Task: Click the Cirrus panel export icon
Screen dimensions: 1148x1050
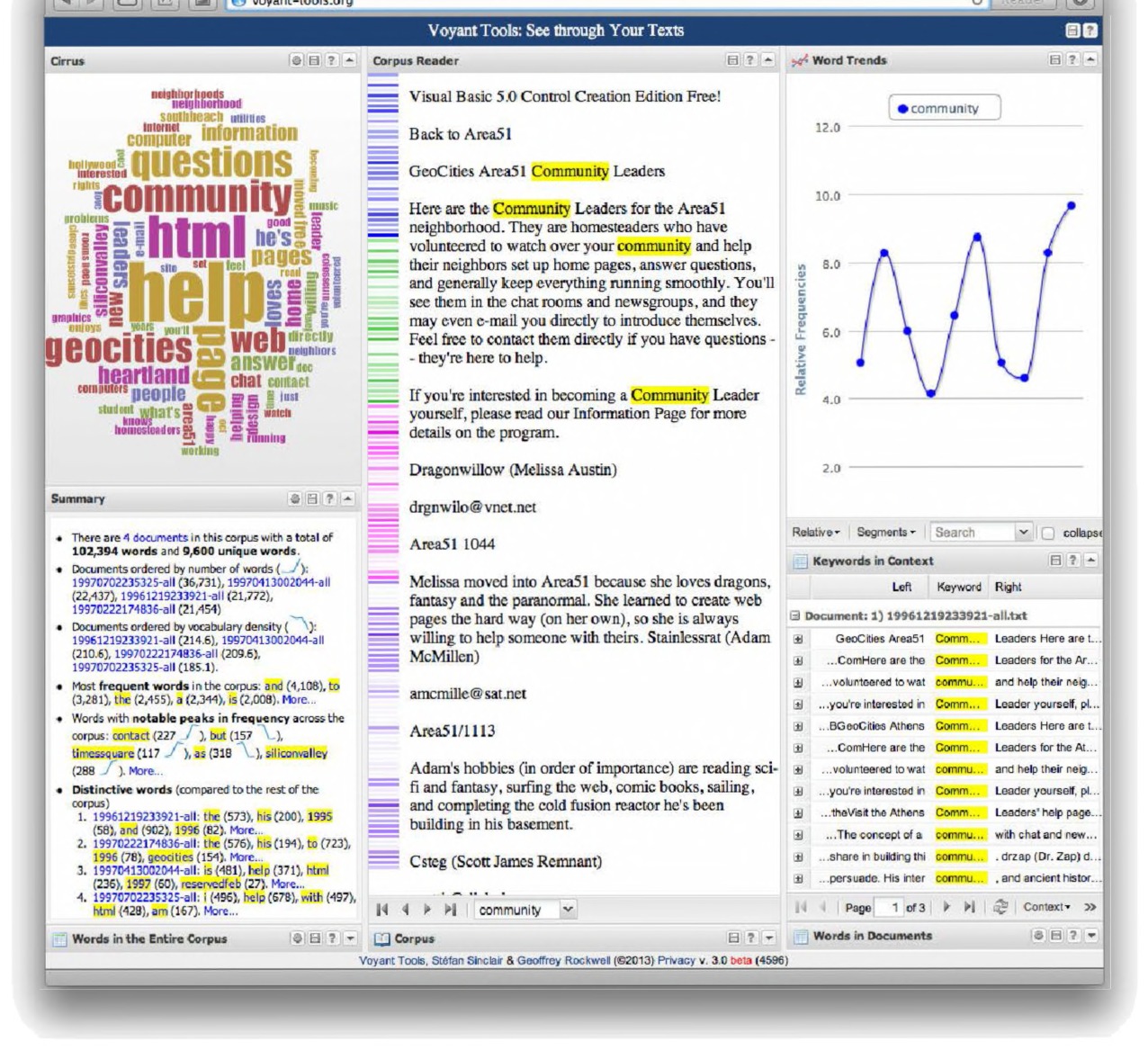Action: click(314, 60)
